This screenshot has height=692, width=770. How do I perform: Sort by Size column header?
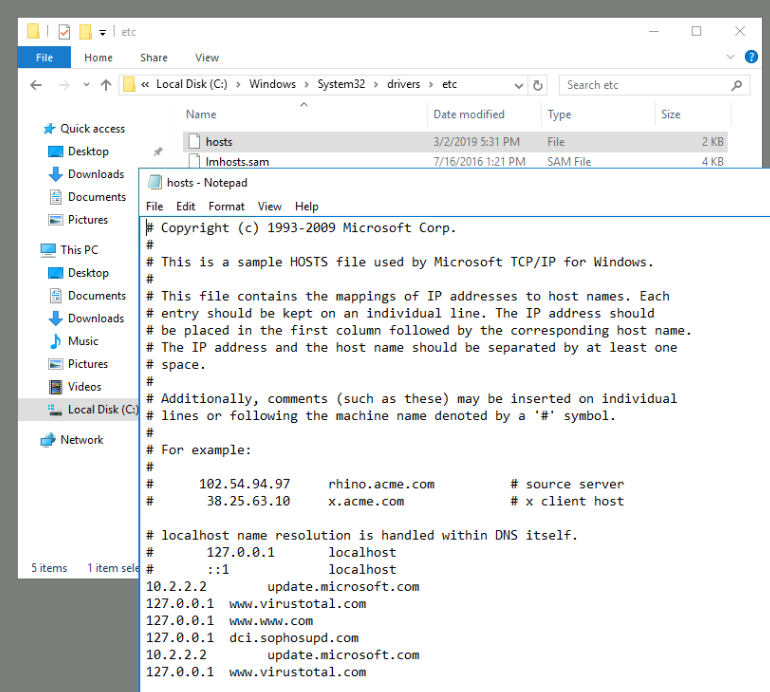coord(670,114)
